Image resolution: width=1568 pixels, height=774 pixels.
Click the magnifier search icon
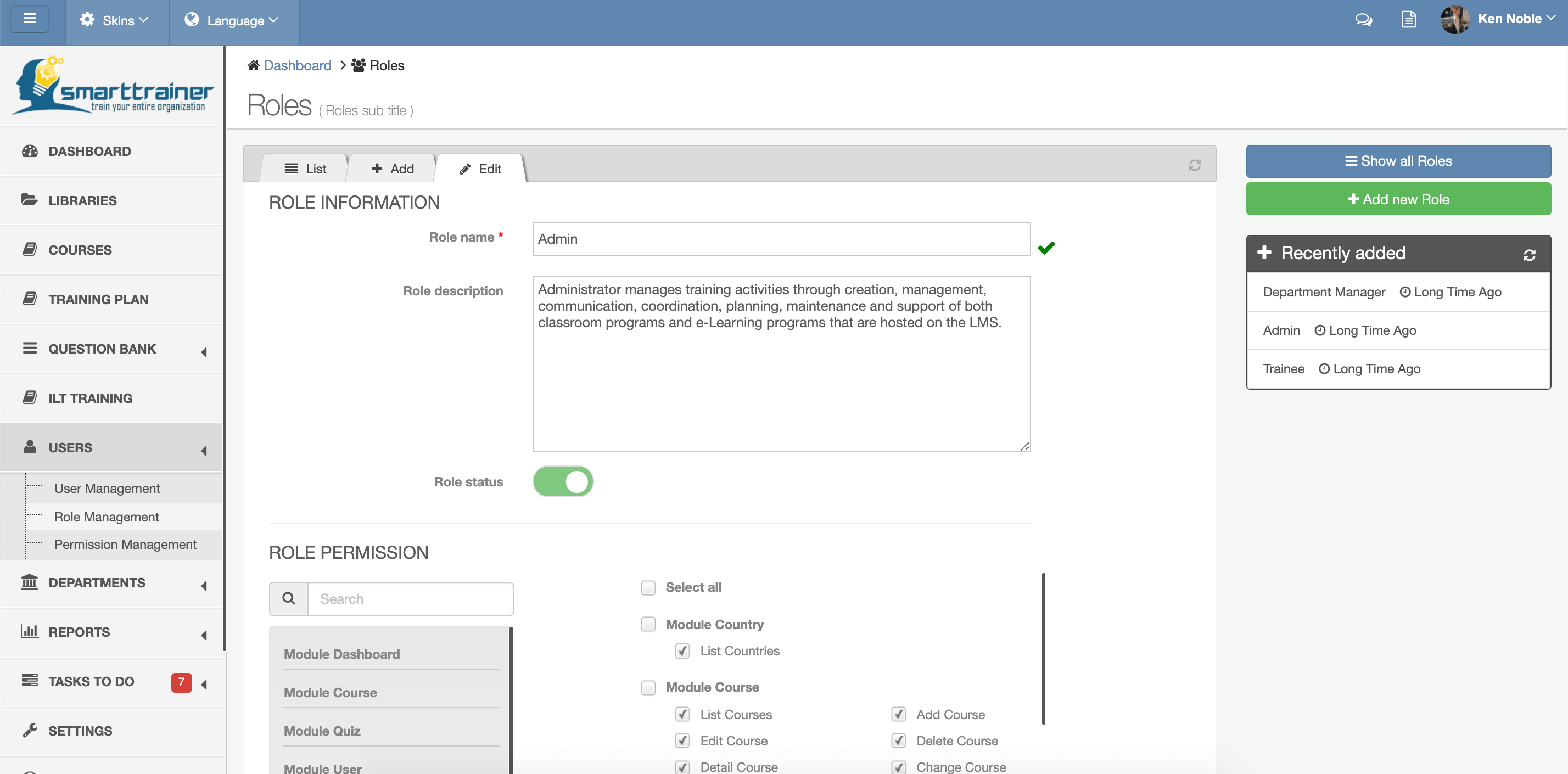pos(289,599)
